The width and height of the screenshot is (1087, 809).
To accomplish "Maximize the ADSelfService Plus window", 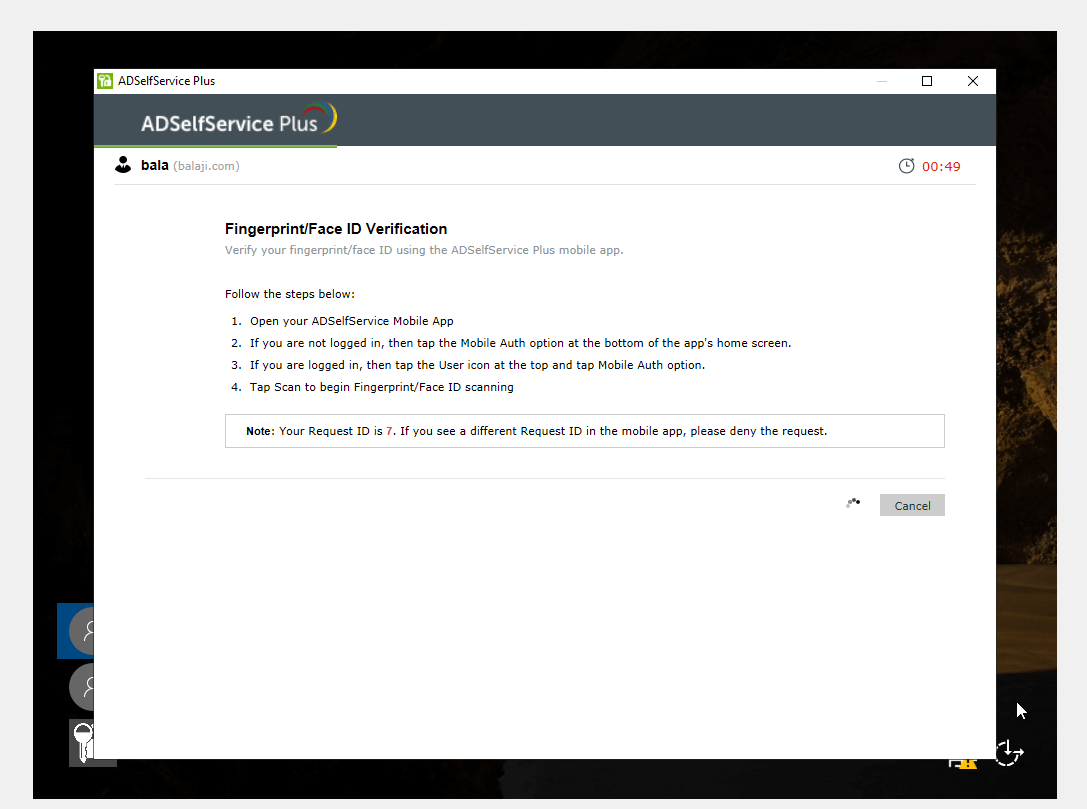I will tap(926, 81).
